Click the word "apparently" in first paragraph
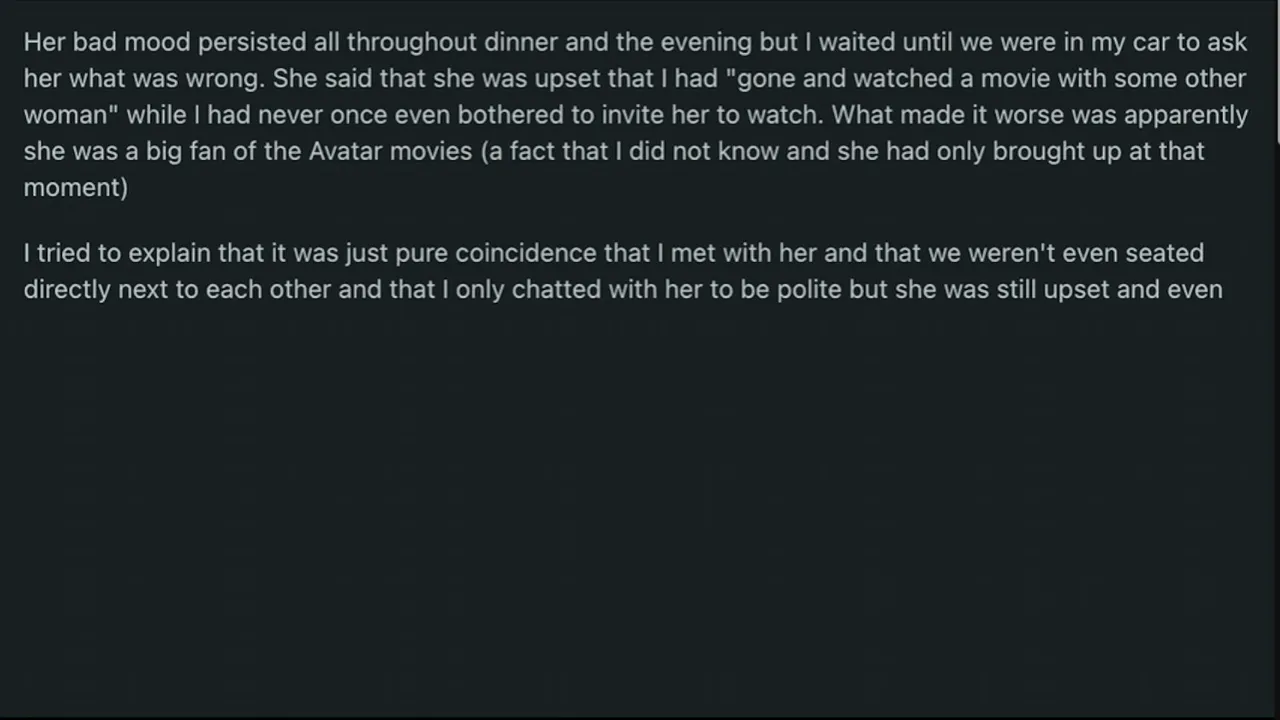The height and width of the screenshot is (720, 1280). pyautogui.click(x=1186, y=114)
